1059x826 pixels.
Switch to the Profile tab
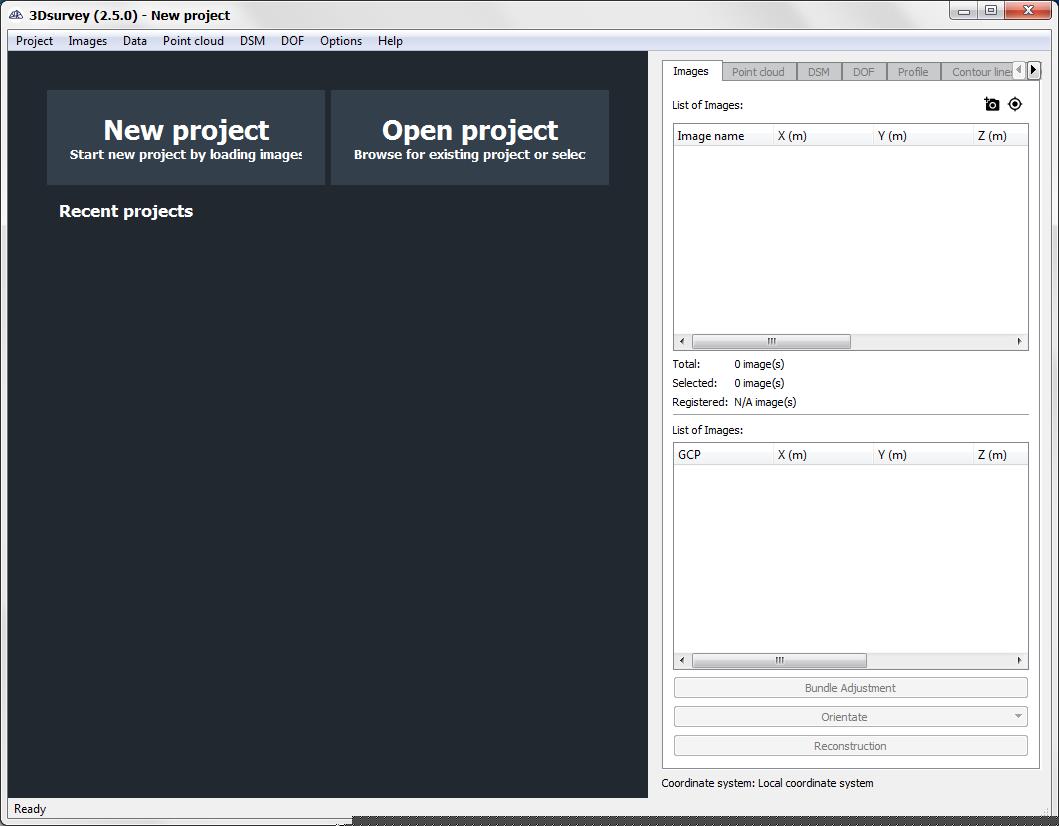(x=913, y=72)
